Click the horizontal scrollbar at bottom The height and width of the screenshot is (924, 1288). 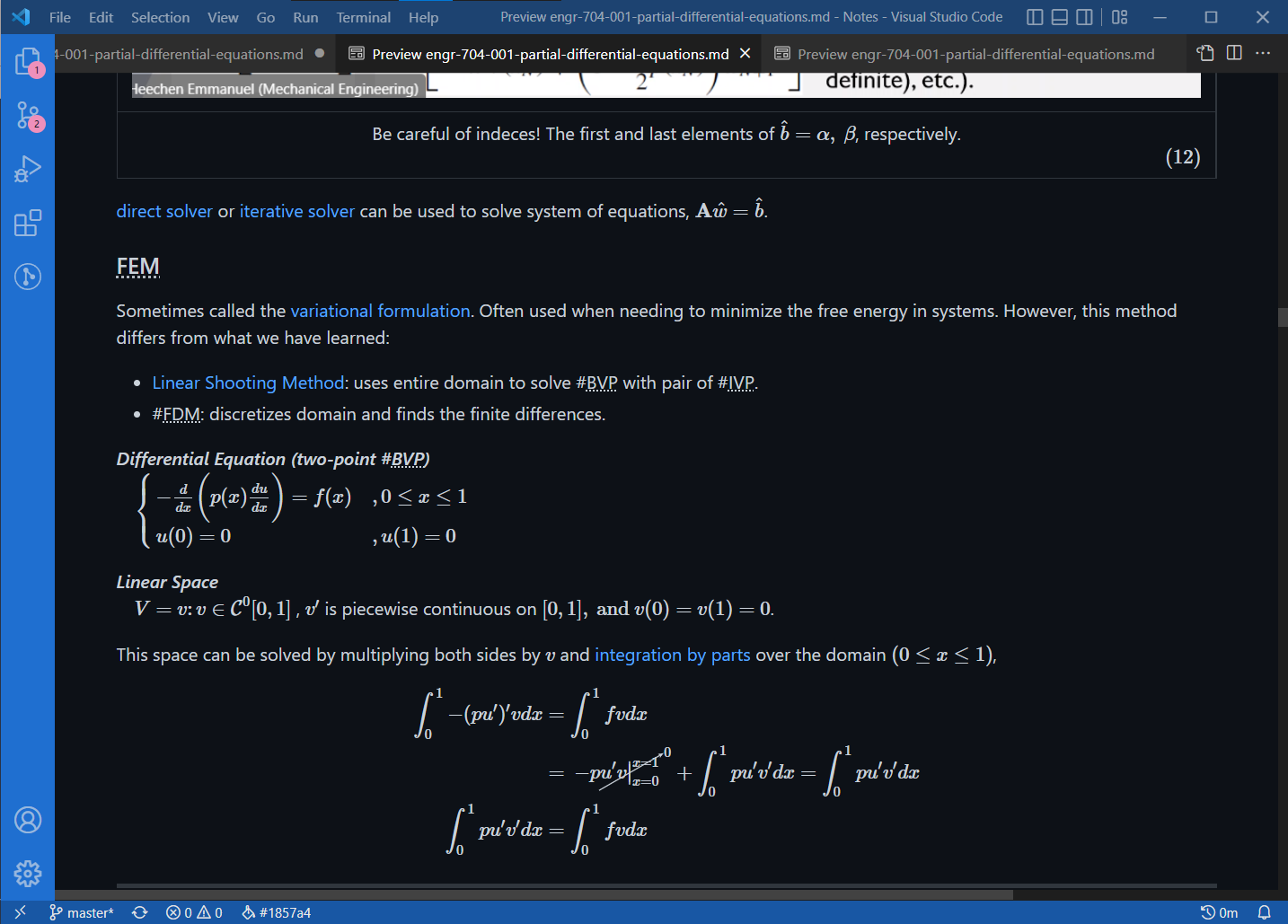click(x=534, y=894)
